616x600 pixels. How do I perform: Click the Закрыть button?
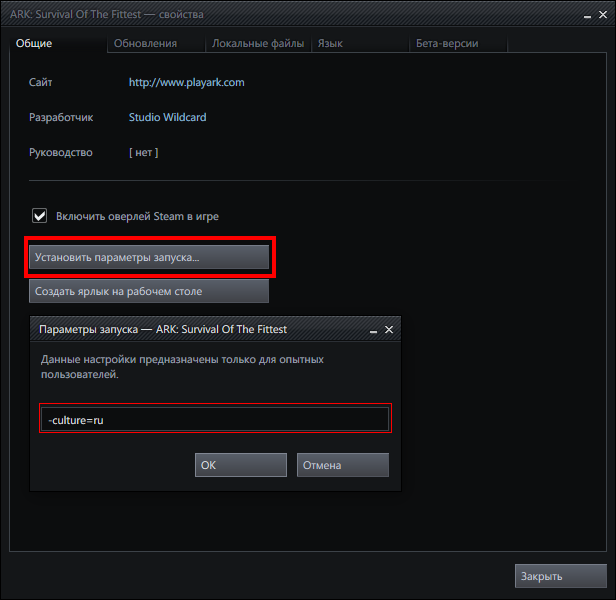[561, 576]
